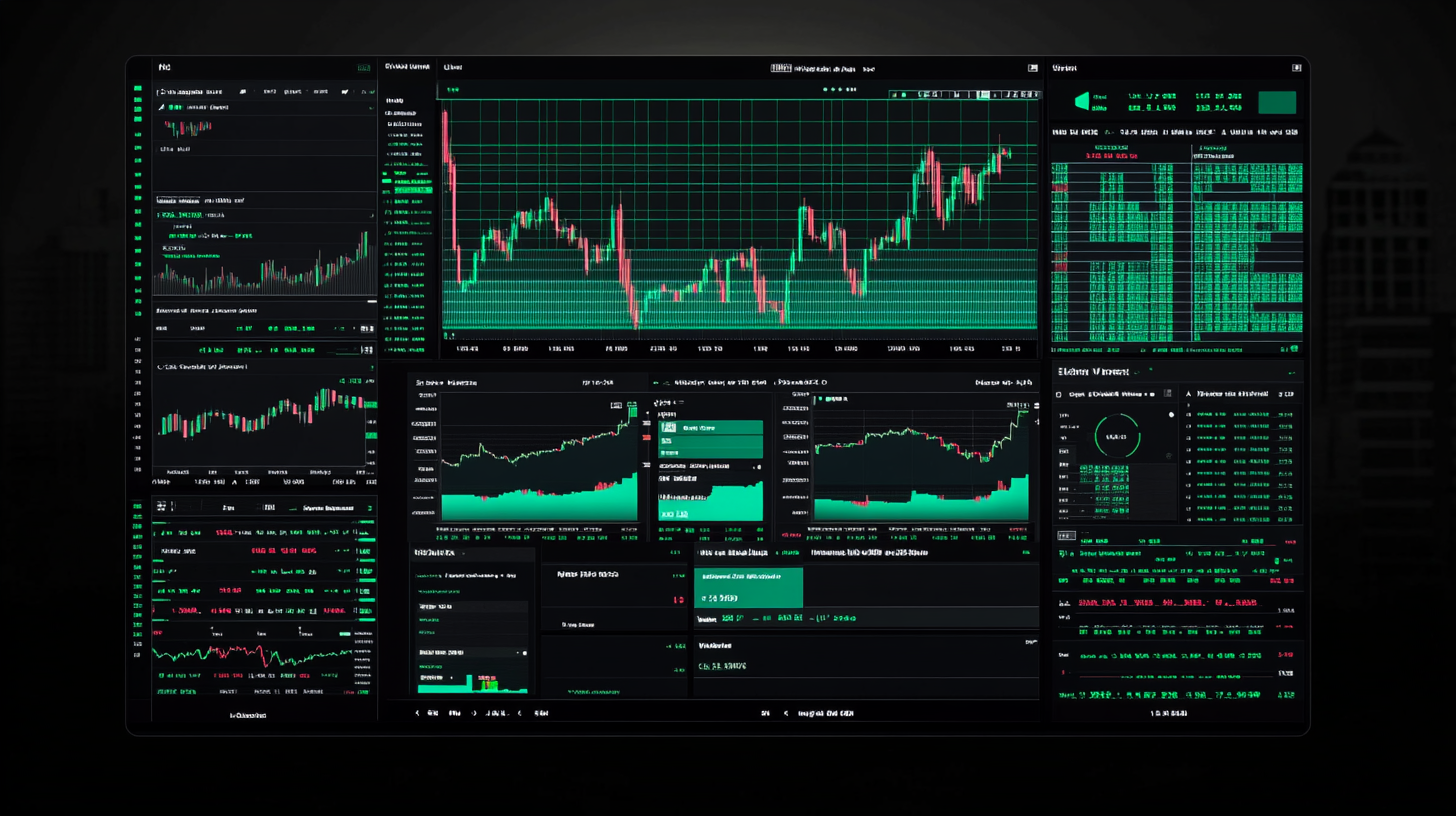The height and width of the screenshot is (816, 1456).
Task: Toggle the green status dot above the main chart
Action: 827,89
